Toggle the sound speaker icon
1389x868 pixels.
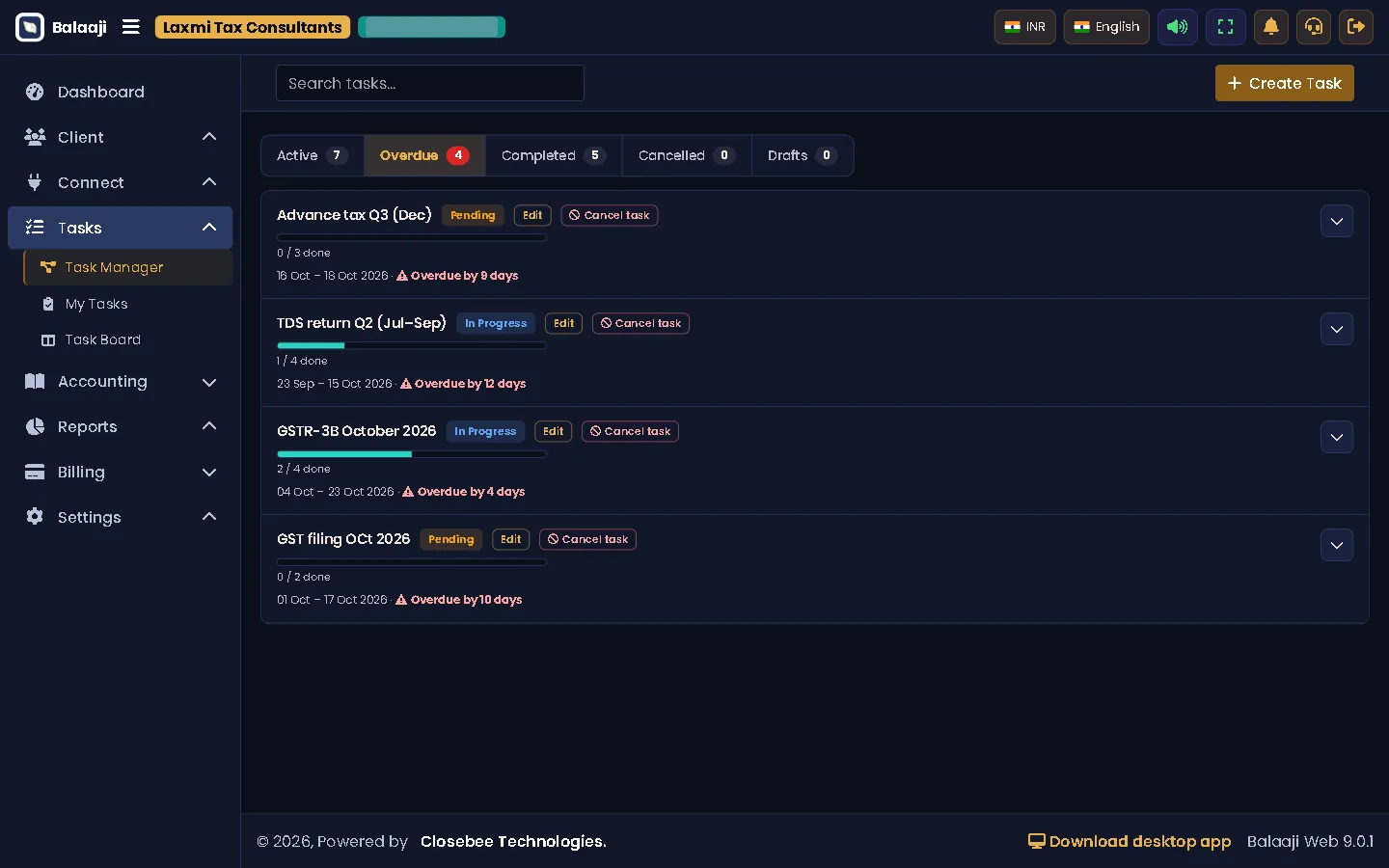1178,27
